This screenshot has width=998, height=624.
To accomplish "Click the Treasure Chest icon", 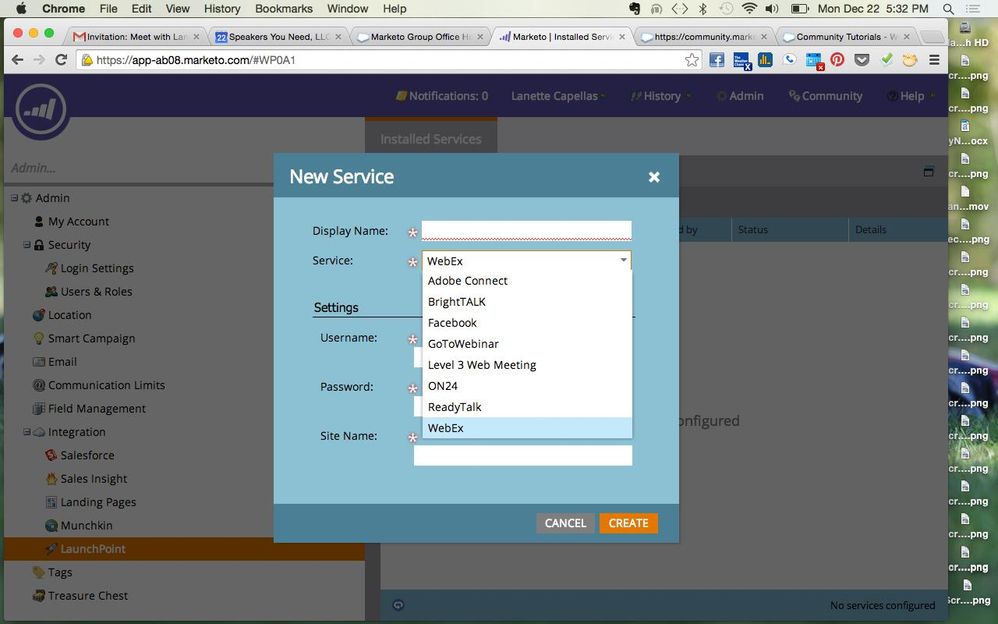I will 39,595.
